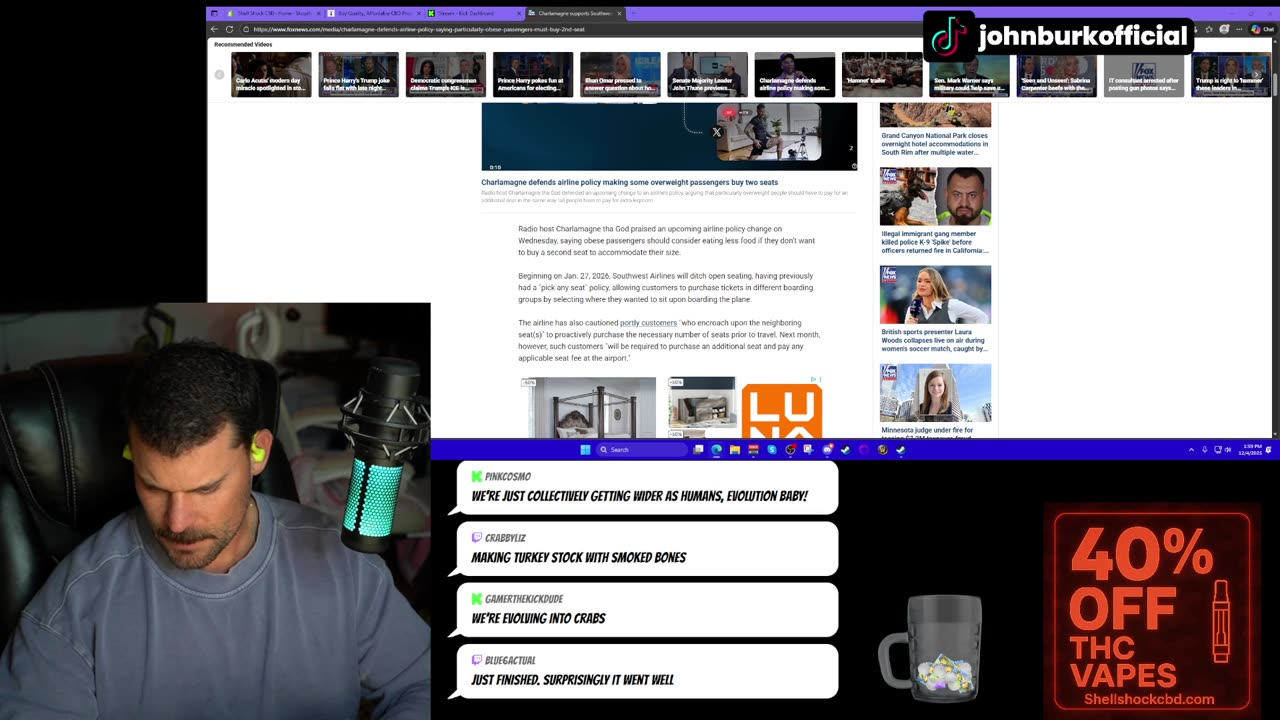Reload the page with the refresh icon

click(x=229, y=29)
